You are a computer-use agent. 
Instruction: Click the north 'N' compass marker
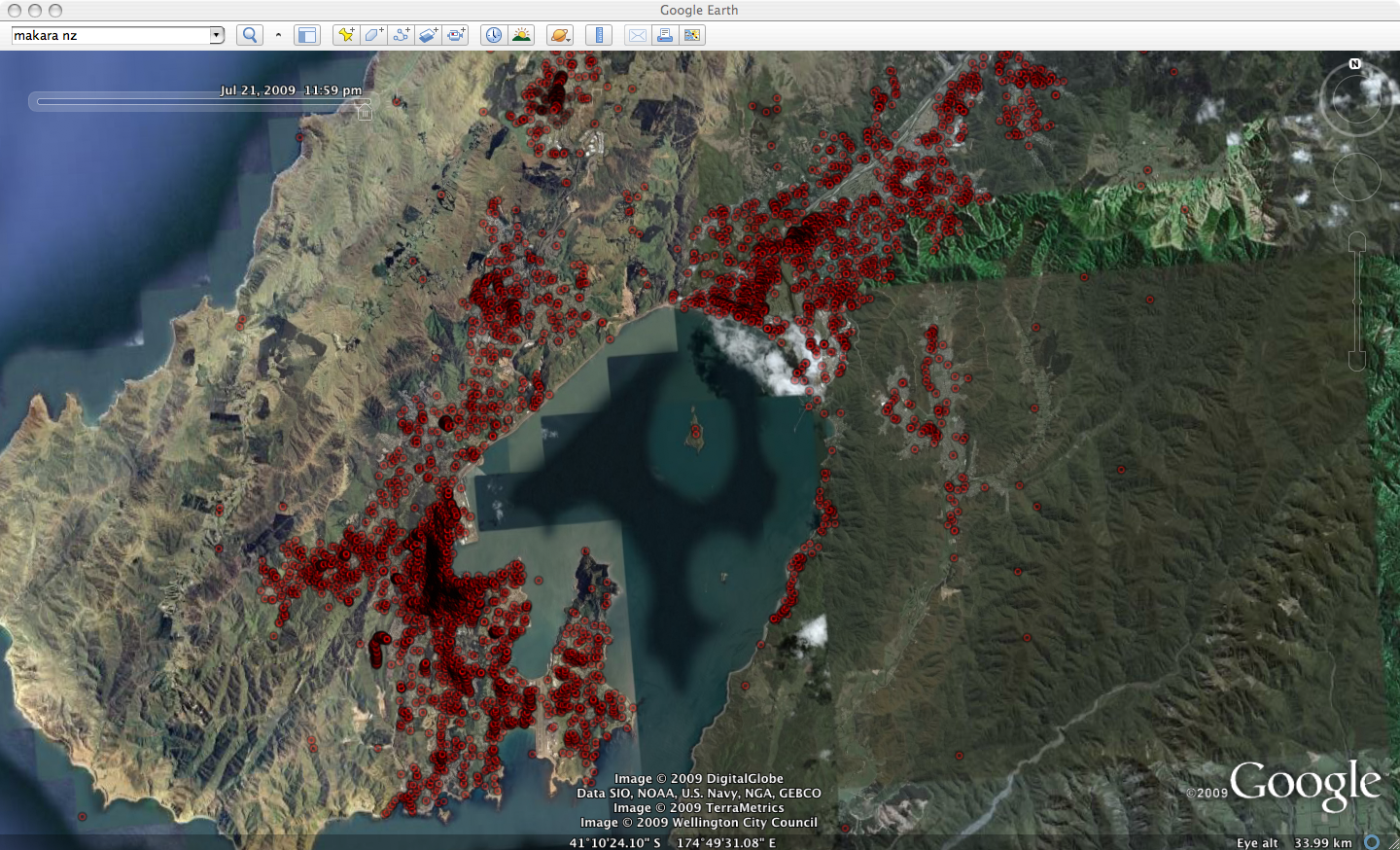tap(1354, 64)
